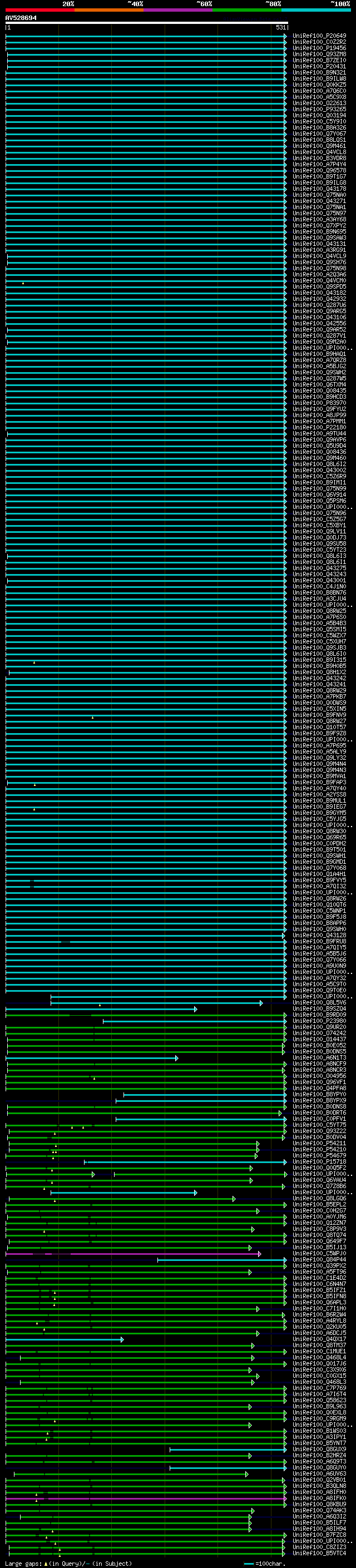Click label UniRef100_A7P4Y4
The image size is (356, 1568).
coord(319,164)
